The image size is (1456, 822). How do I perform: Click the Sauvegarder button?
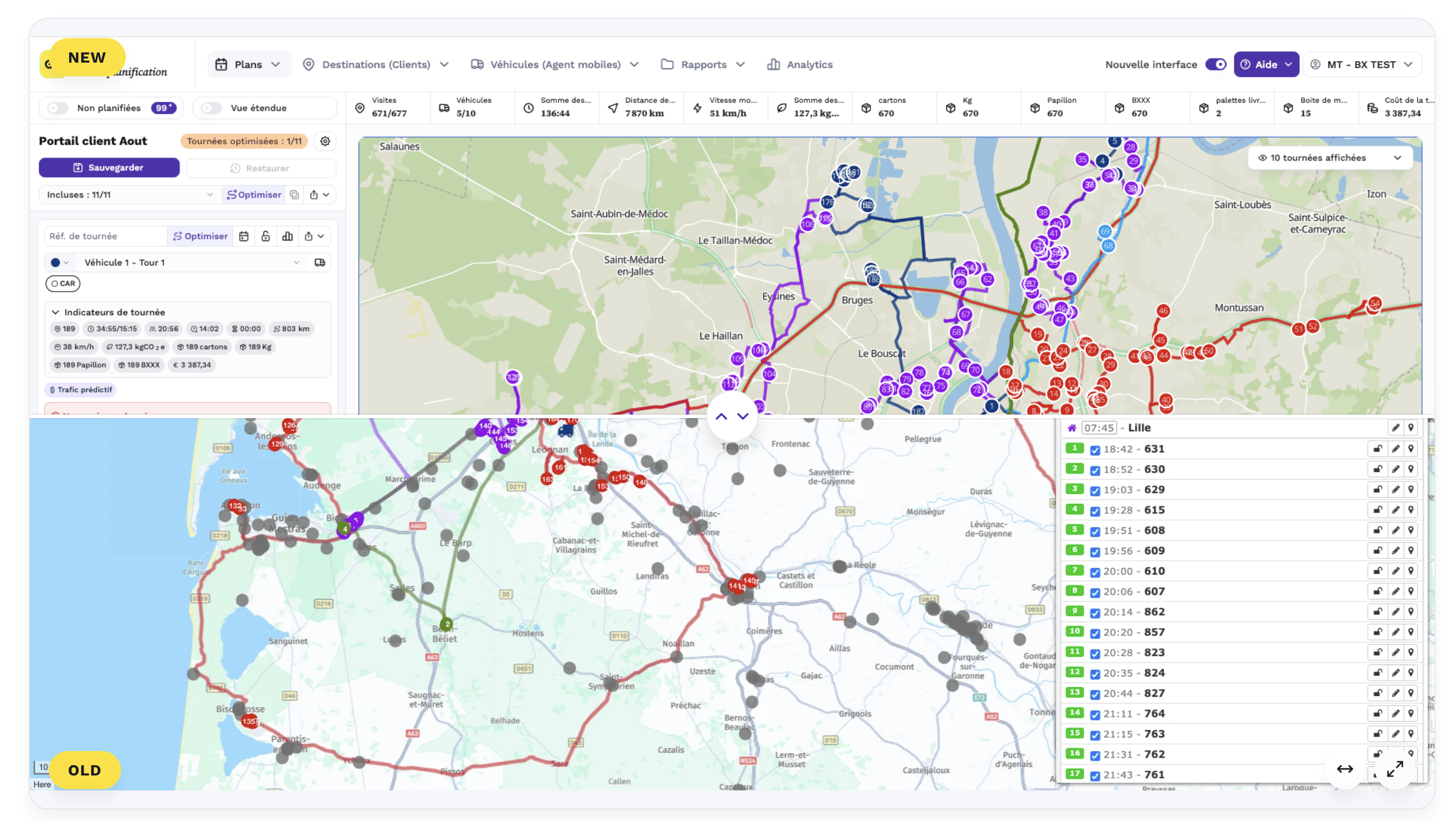[109, 168]
